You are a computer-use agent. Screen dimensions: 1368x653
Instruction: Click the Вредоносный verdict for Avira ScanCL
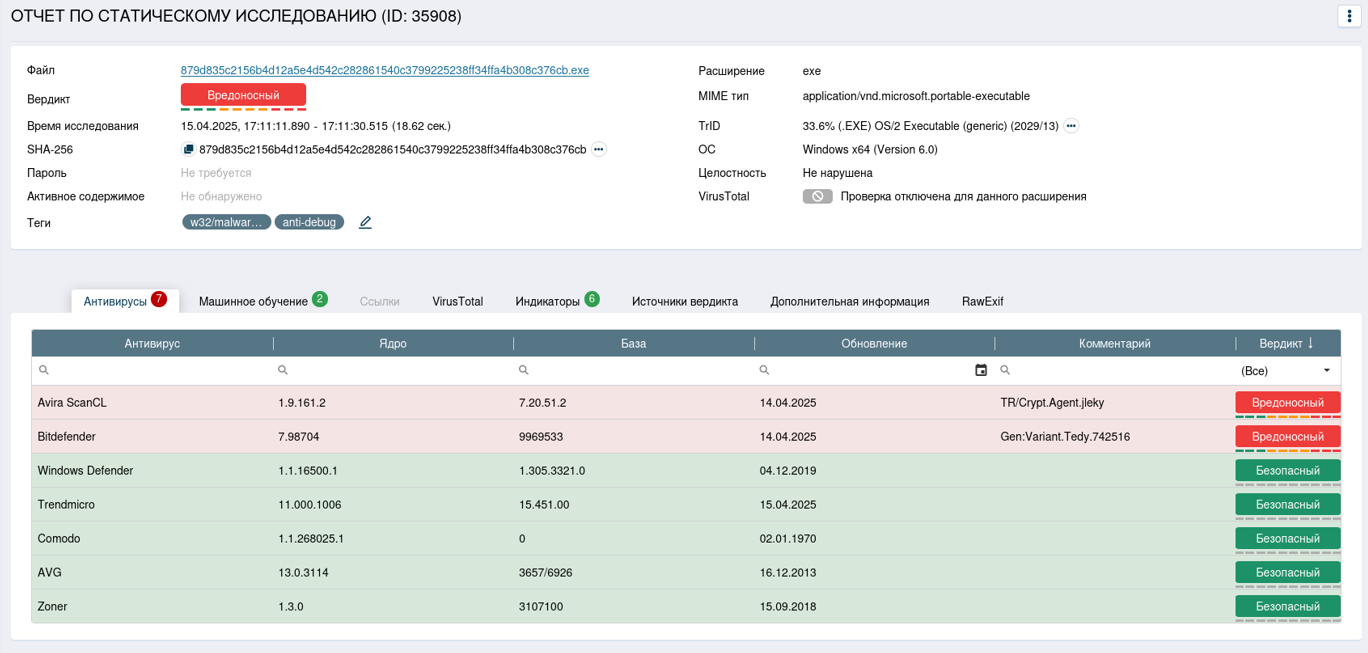pos(1287,402)
